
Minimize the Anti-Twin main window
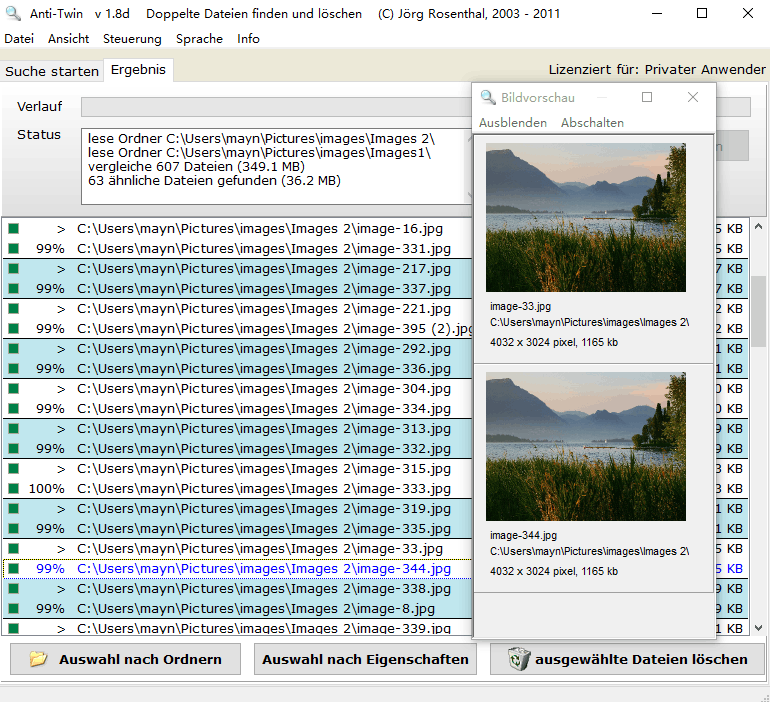pyautogui.click(x=657, y=13)
